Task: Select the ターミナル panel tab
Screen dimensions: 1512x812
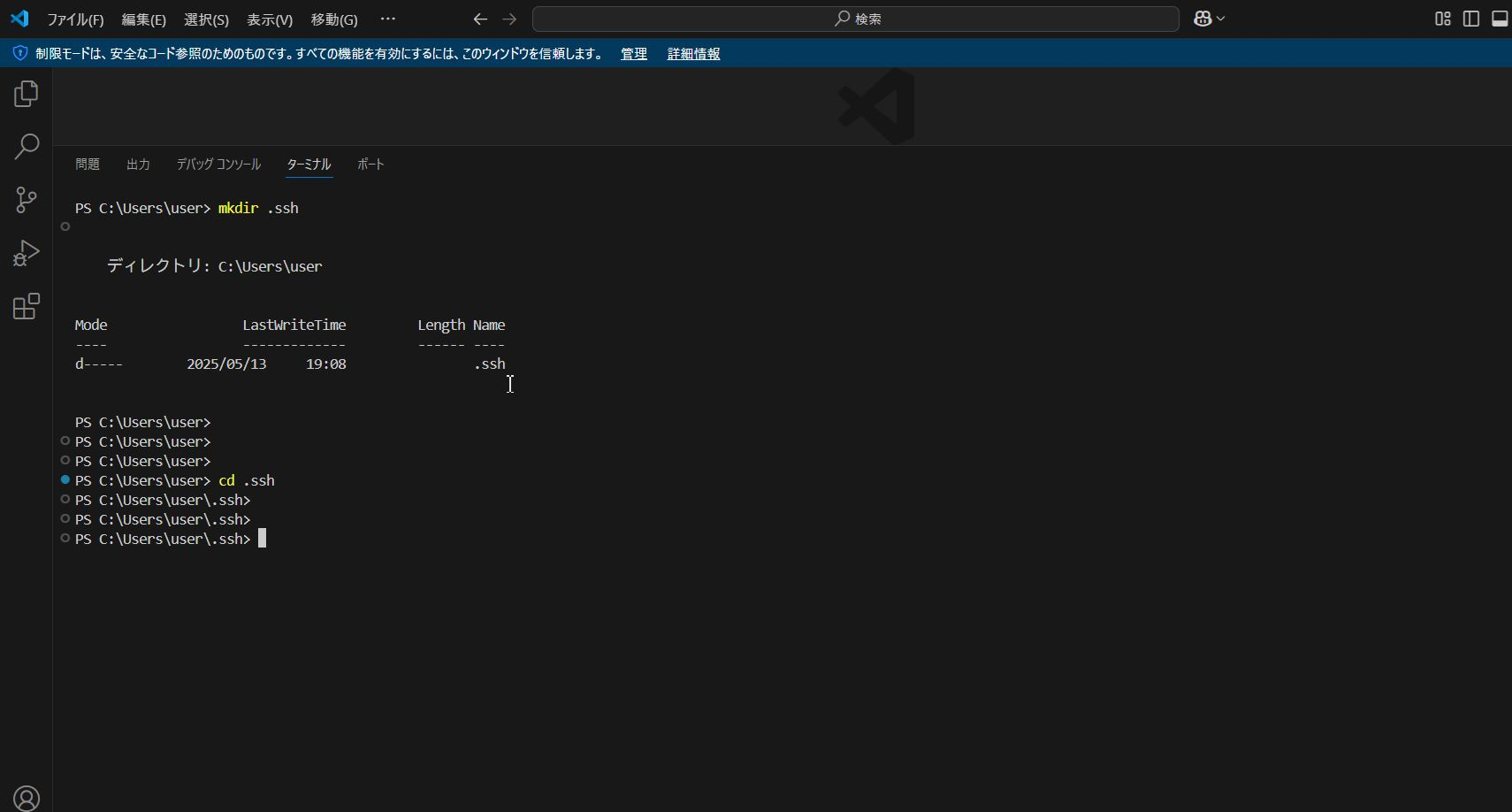Action: pyautogui.click(x=309, y=165)
